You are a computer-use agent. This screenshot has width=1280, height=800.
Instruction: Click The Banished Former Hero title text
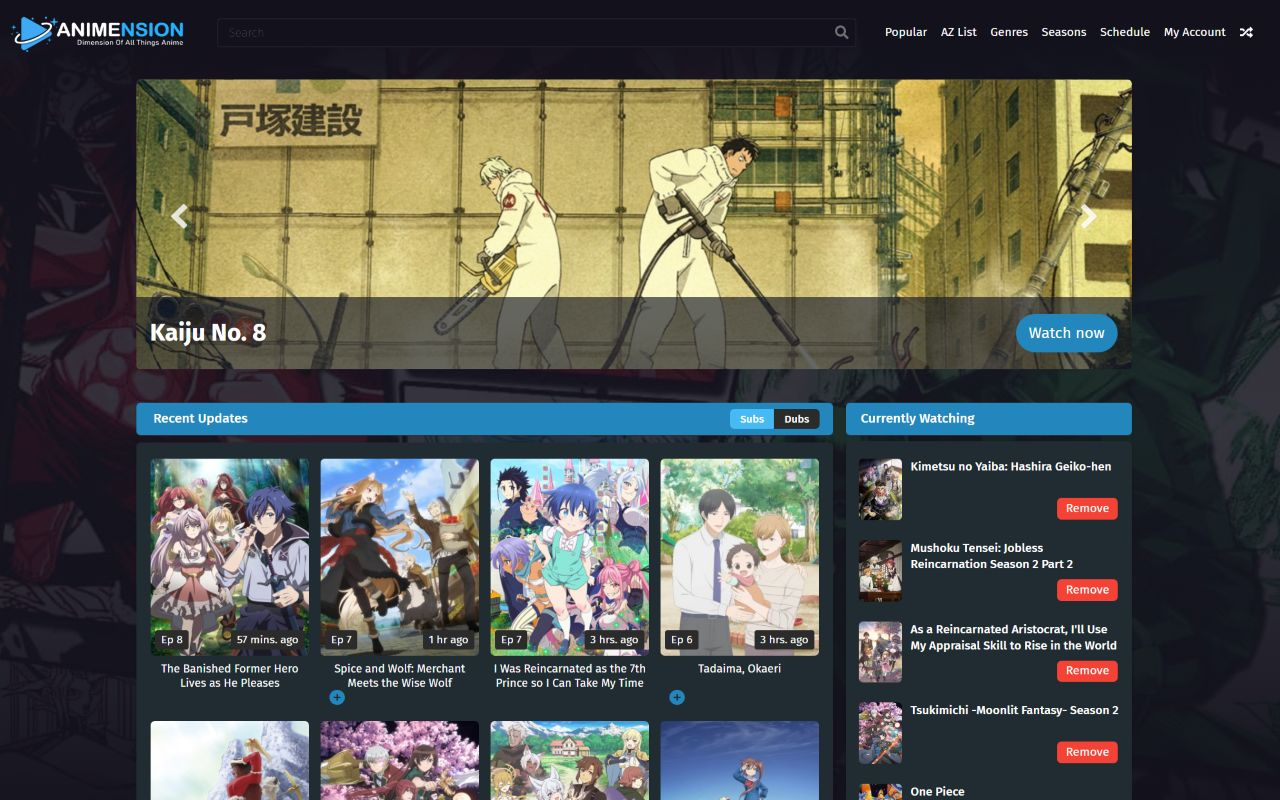click(x=230, y=676)
